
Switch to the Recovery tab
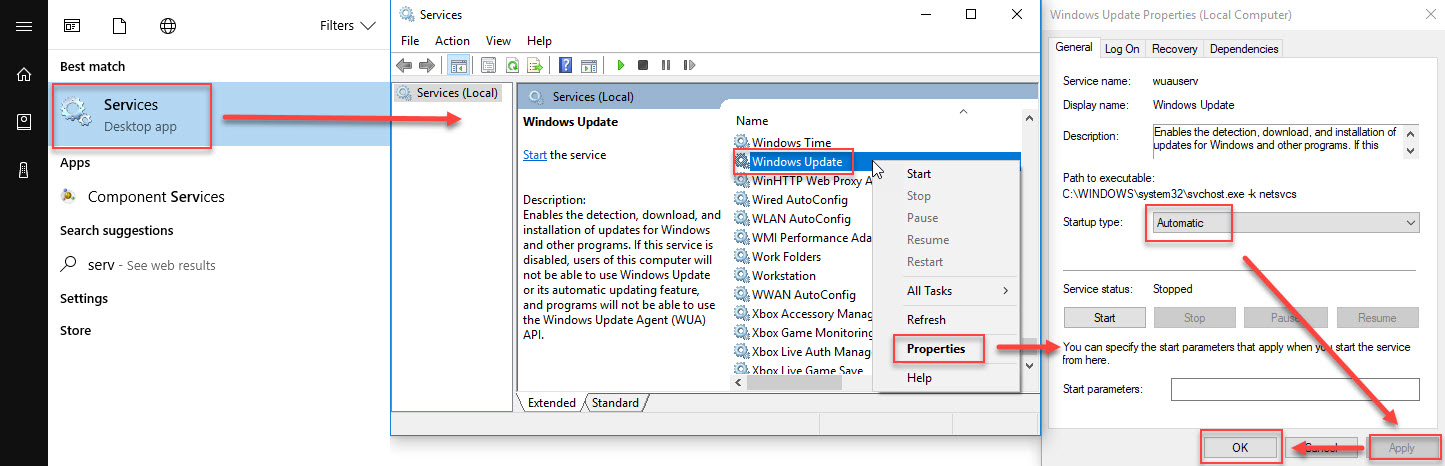tap(1174, 48)
